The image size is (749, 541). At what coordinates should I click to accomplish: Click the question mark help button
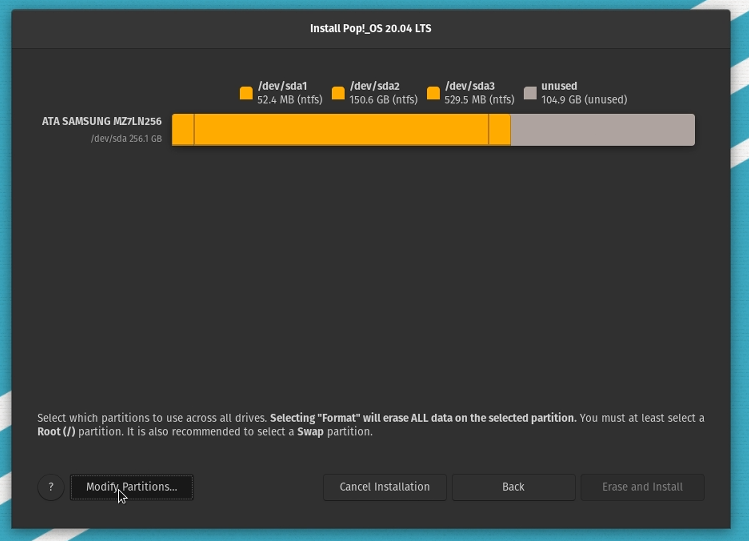click(x=51, y=487)
